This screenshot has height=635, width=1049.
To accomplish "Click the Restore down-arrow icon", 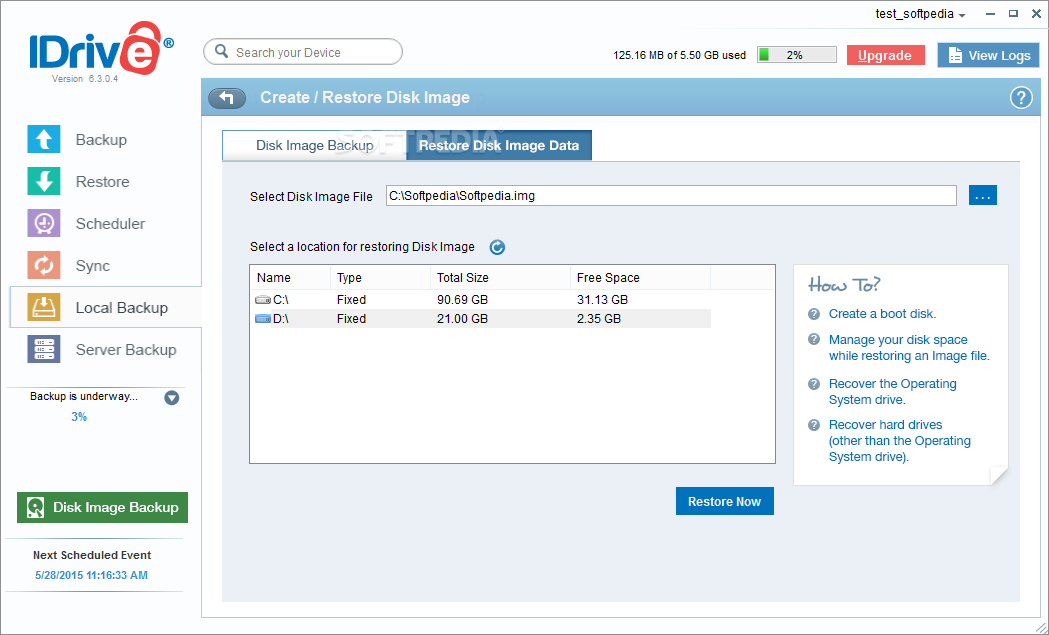I will (x=43, y=181).
